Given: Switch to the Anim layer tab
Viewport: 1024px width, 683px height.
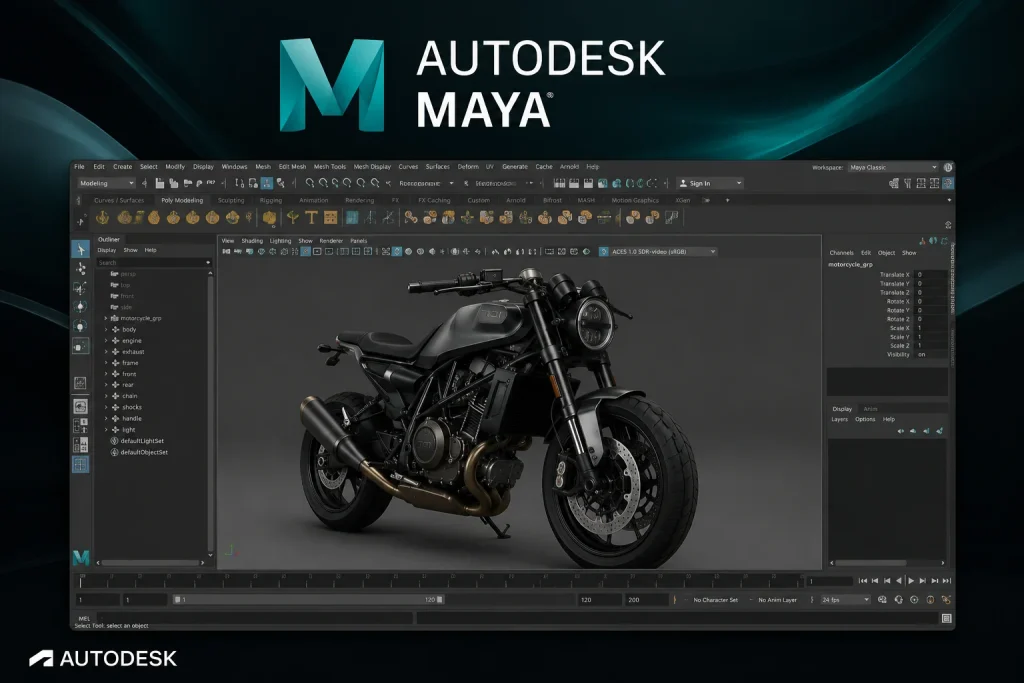Looking at the screenshot, I should coord(871,409).
